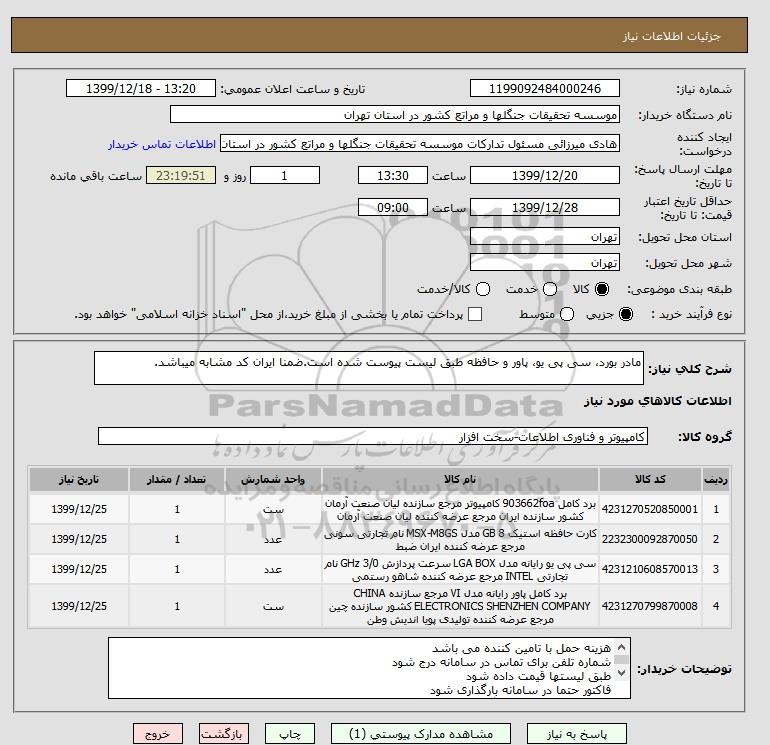Click product code 4231270799870008
Image resolution: width=770 pixels, height=745 pixels.
(650, 606)
